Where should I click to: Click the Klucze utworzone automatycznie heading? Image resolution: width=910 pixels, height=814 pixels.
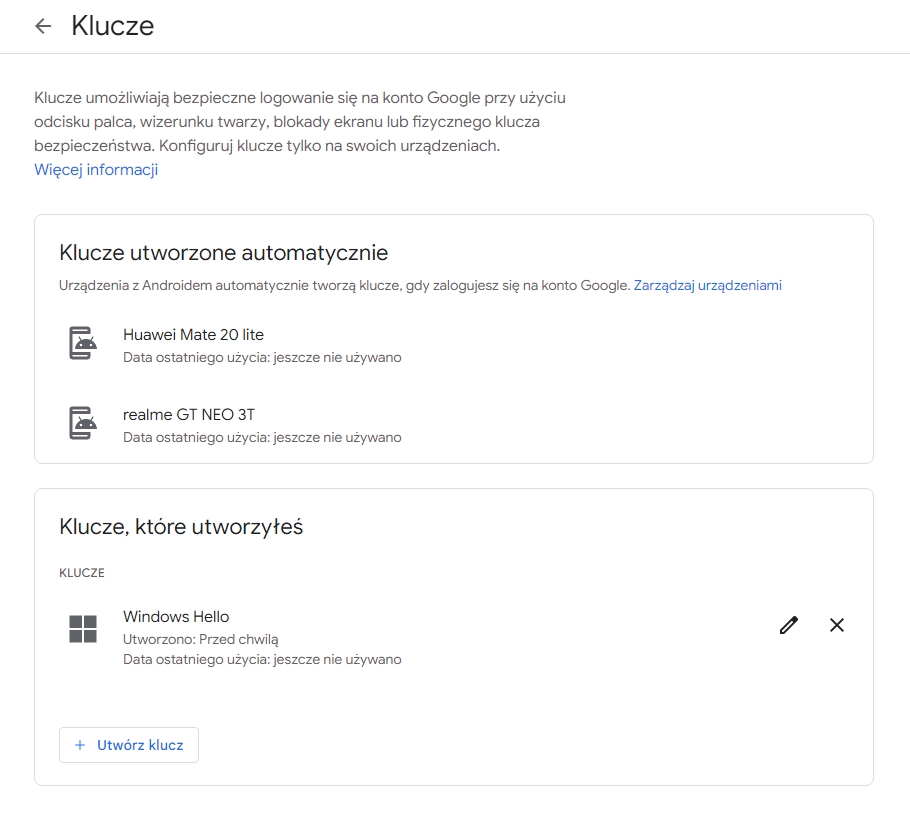pyautogui.click(x=222, y=253)
